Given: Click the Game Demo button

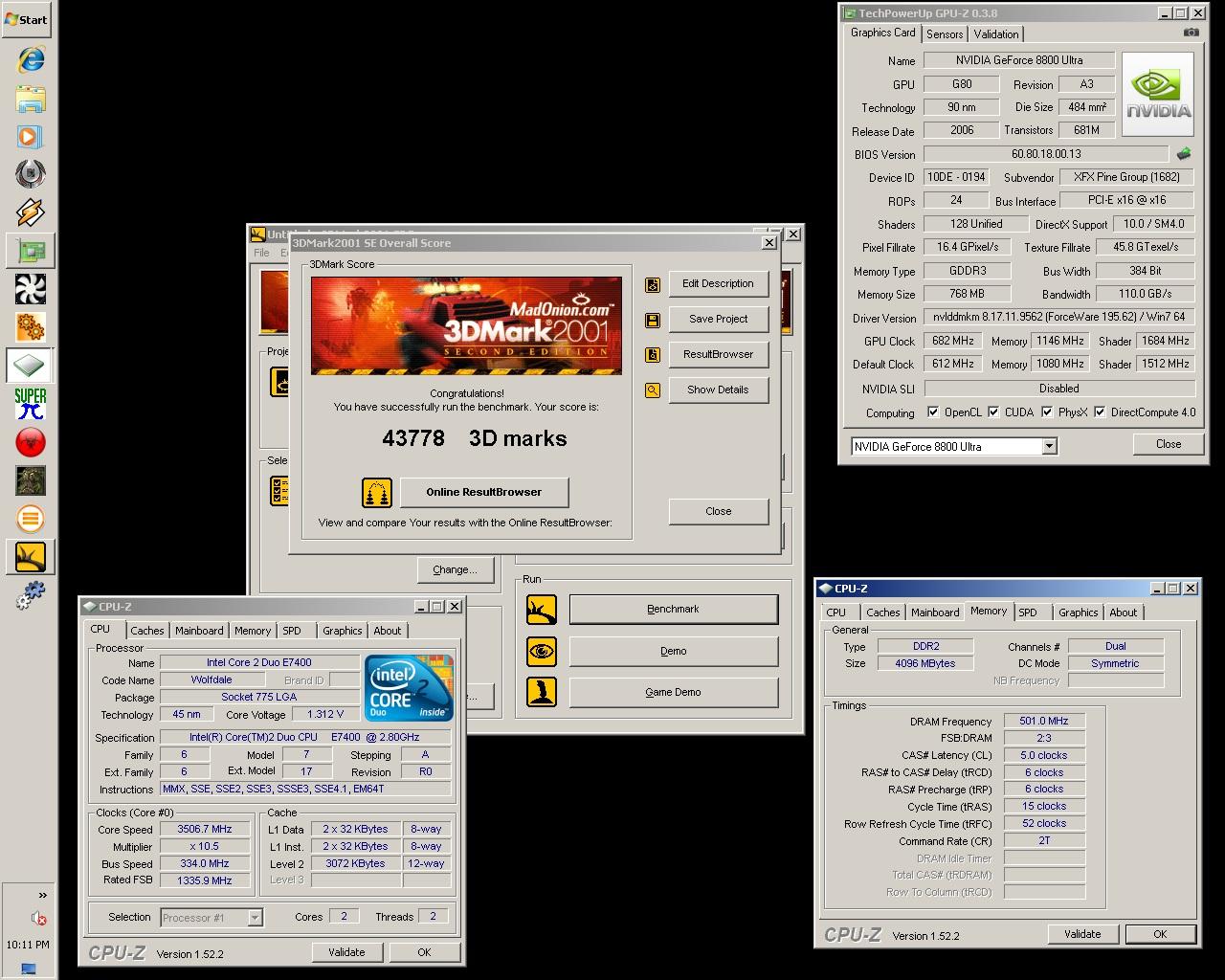Looking at the screenshot, I should tap(674, 693).
